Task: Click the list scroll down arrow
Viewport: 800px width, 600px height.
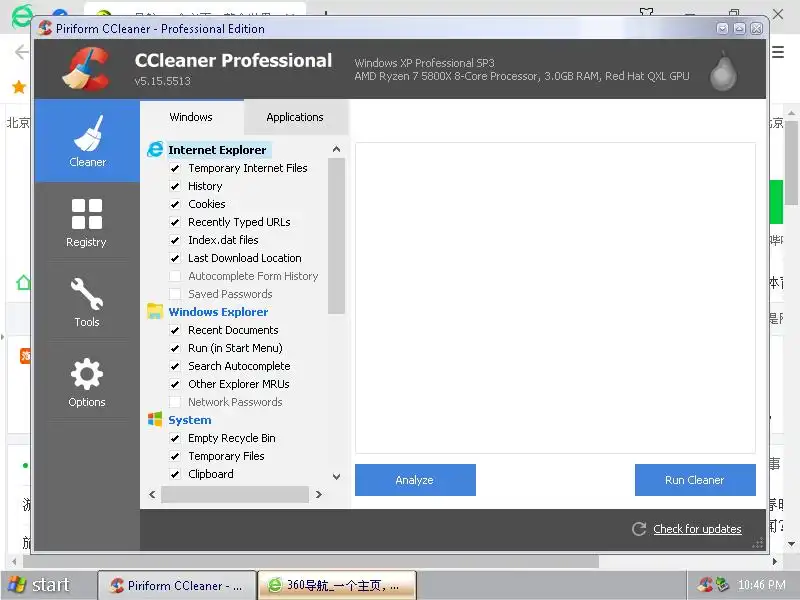Action: click(x=336, y=477)
